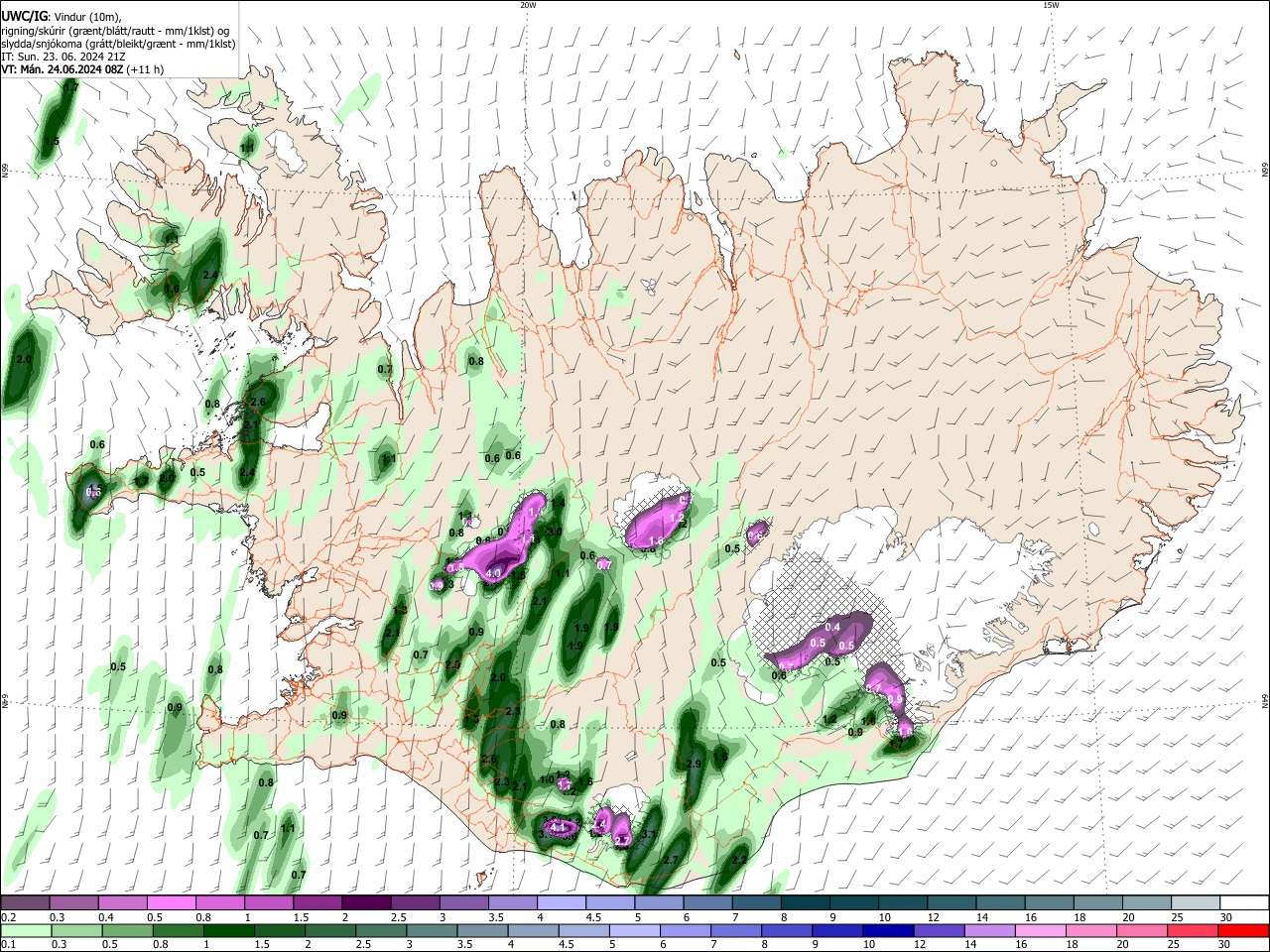
Task: Click the 'UWC/IG' map title text
Action: (x=24, y=15)
